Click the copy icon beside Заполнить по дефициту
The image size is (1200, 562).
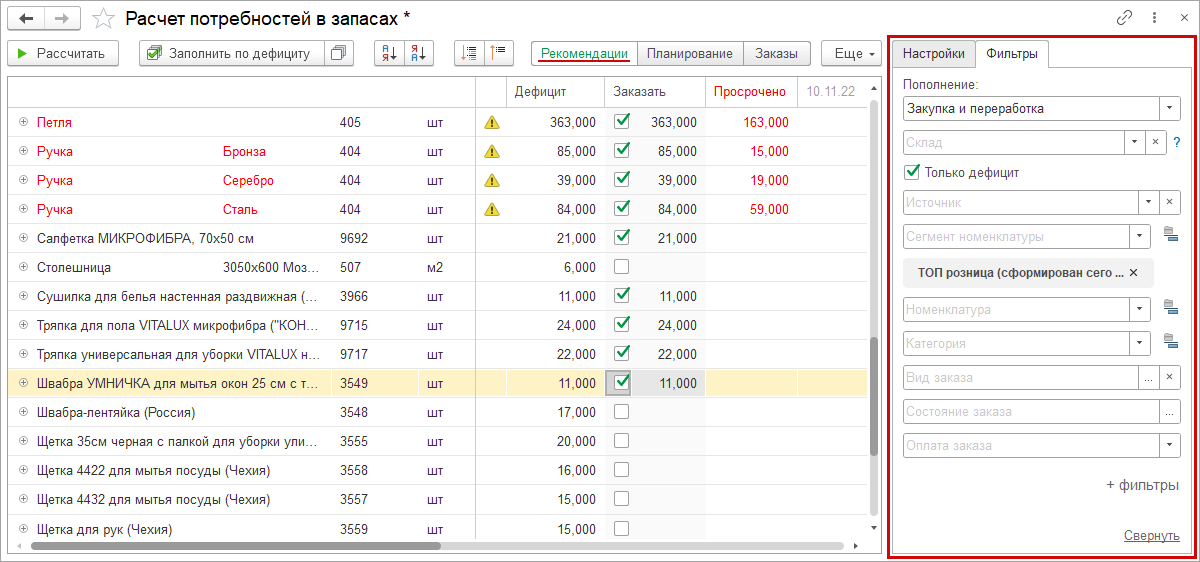339,54
